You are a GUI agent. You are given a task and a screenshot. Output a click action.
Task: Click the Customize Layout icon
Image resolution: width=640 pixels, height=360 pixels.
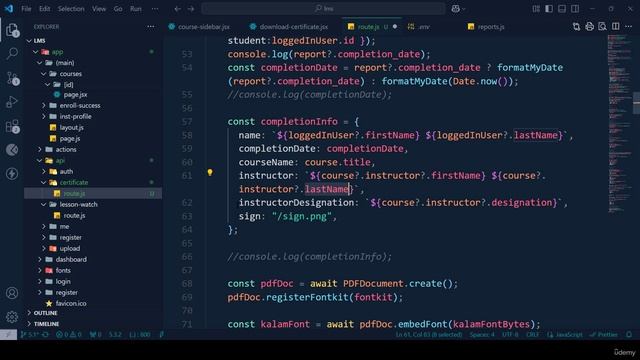536,9
